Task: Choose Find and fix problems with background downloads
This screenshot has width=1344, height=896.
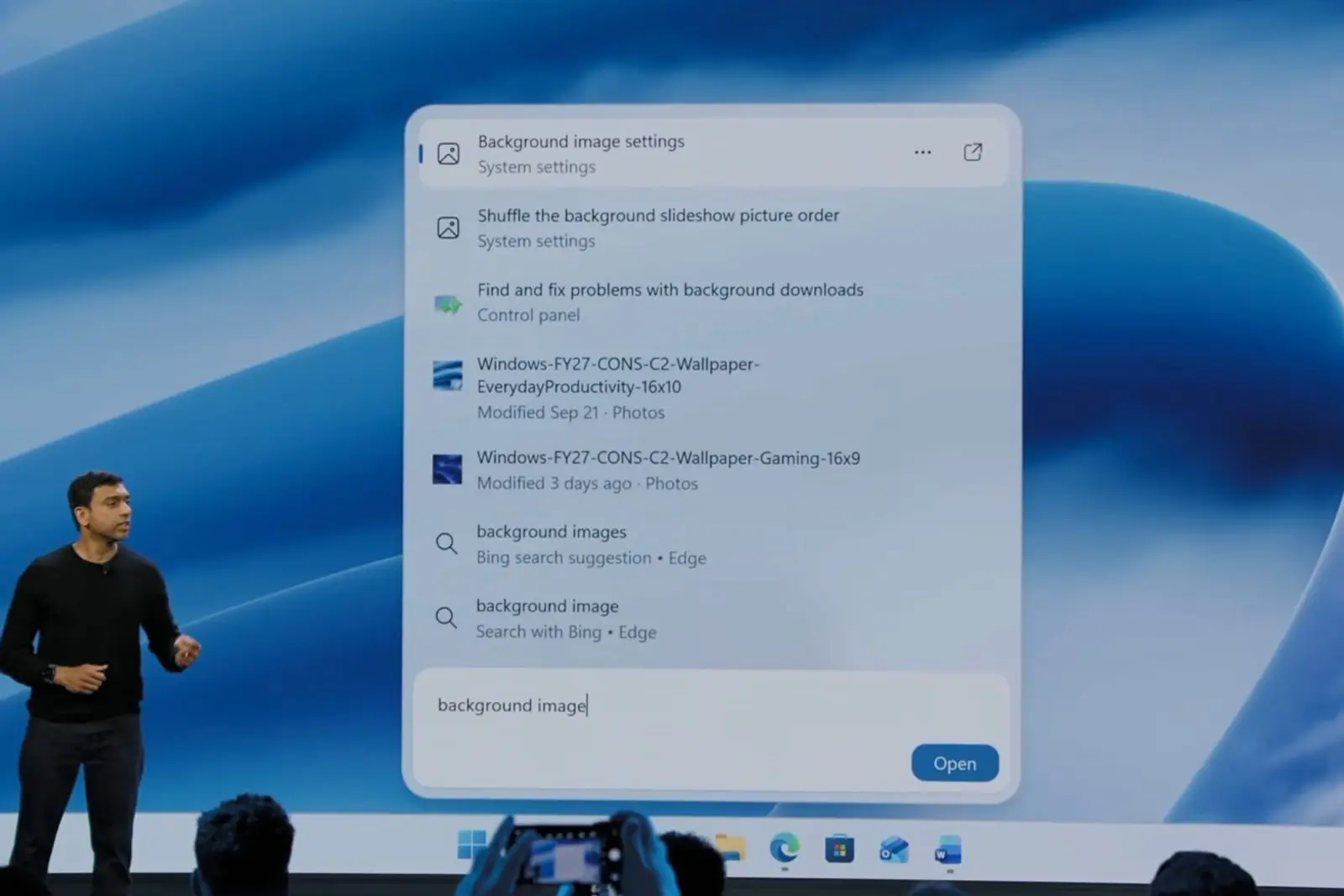Action: pyautogui.click(x=712, y=302)
